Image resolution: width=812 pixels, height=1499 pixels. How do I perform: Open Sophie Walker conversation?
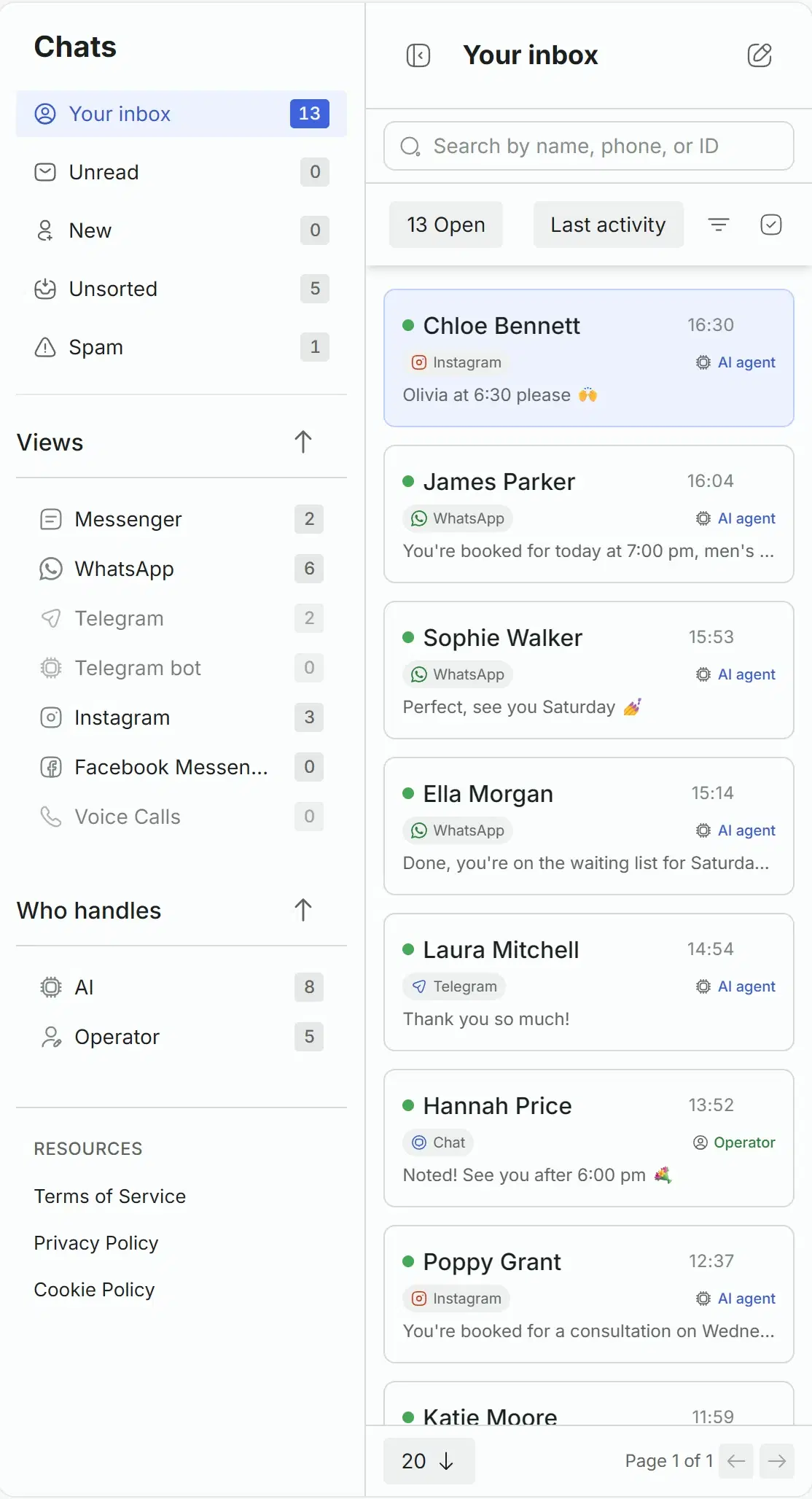pyautogui.click(x=589, y=670)
